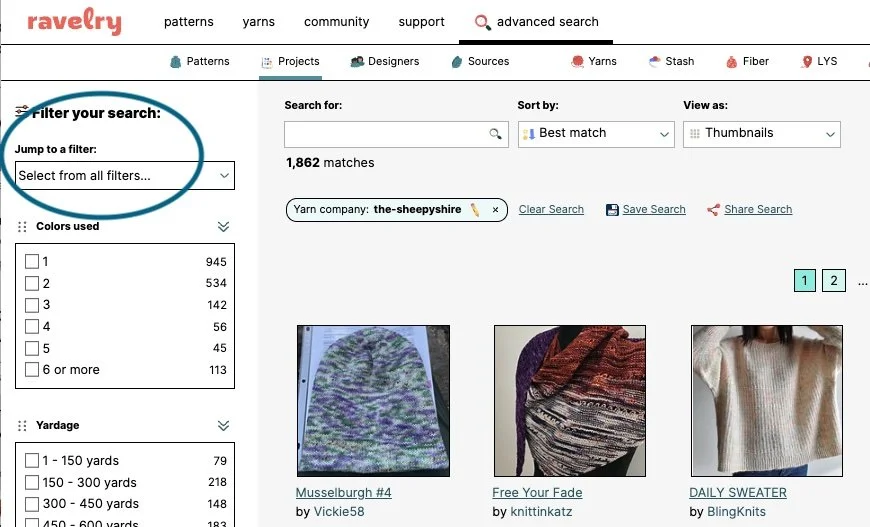The height and width of the screenshot is (527, 870).
Task: Click the Fiber icon
Action: [x=732, y=62]
